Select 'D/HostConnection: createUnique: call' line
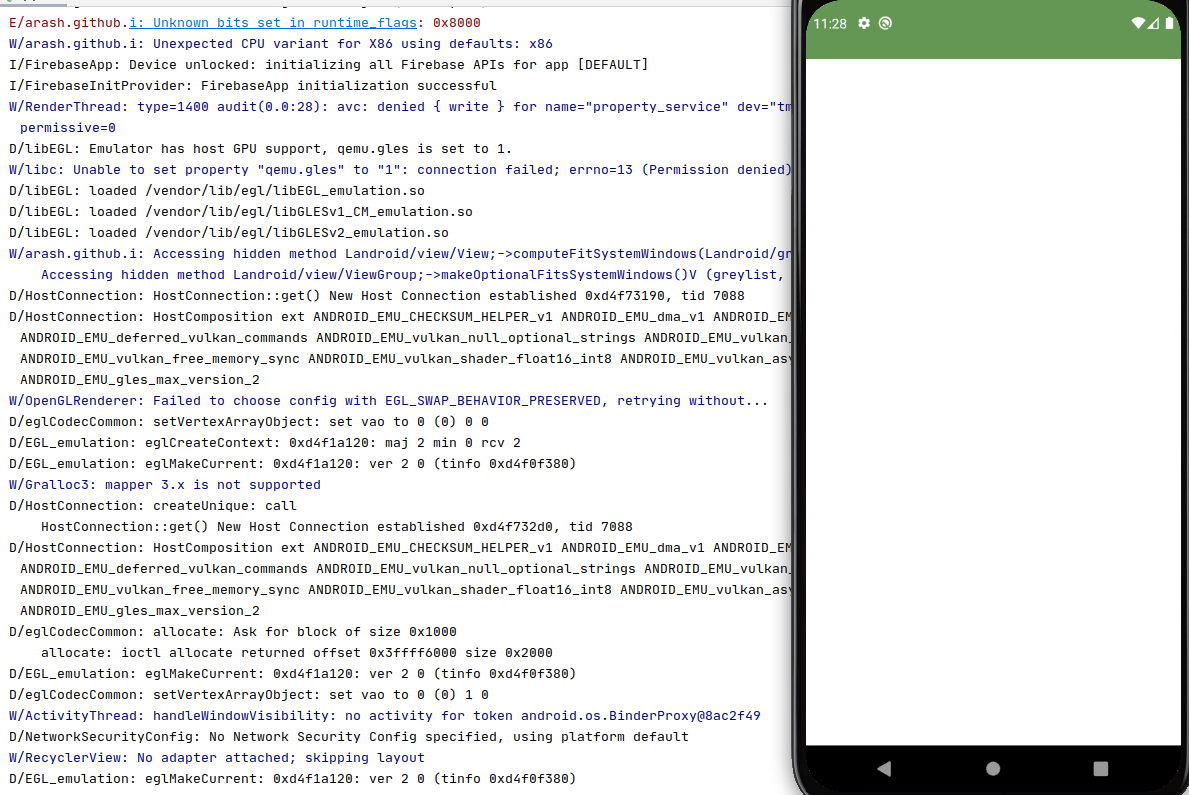Viewport: 1189px width, 795px height. (x=152, y=506)
